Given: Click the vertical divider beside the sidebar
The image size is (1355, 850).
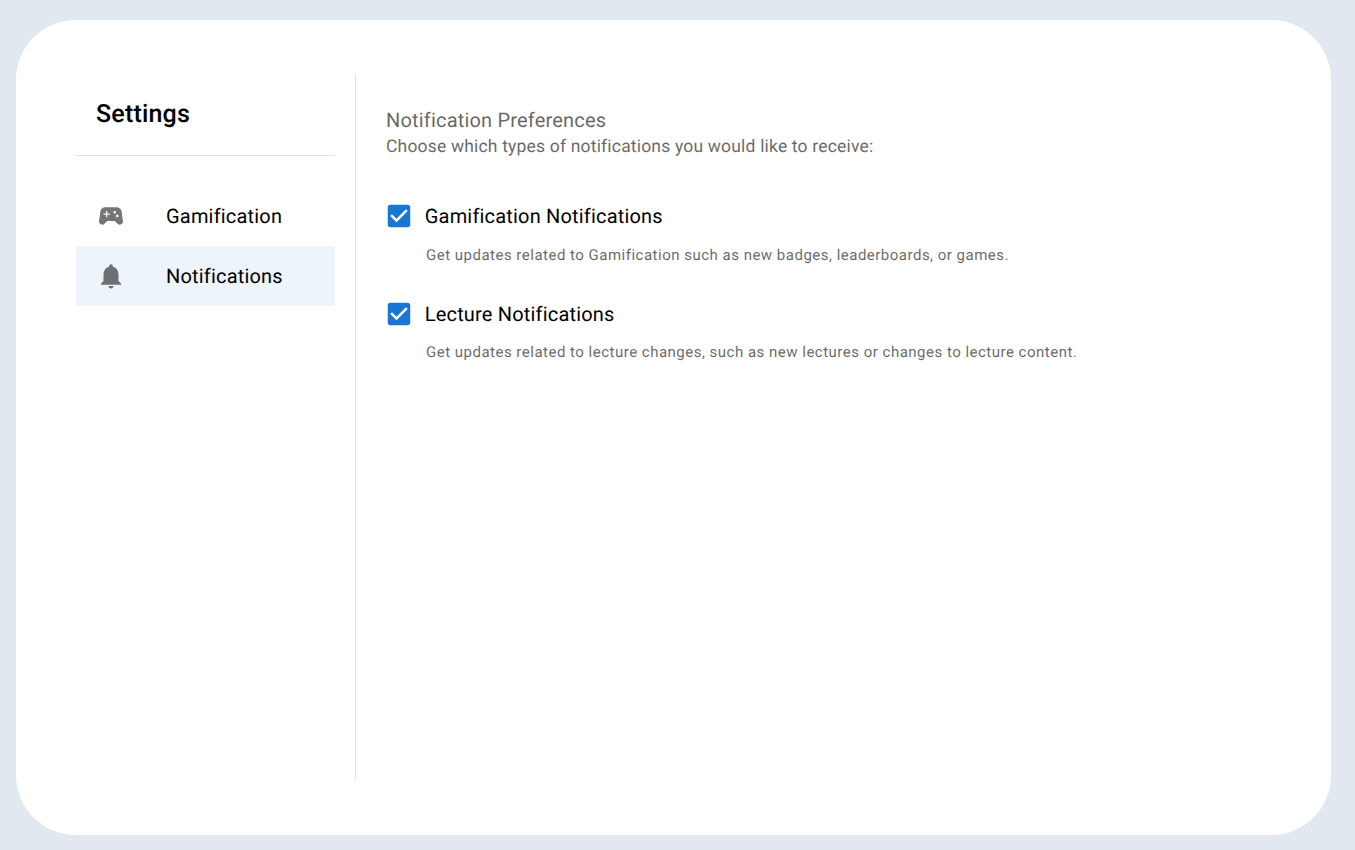Looking at the screenshot, I should tap(355, 427).
